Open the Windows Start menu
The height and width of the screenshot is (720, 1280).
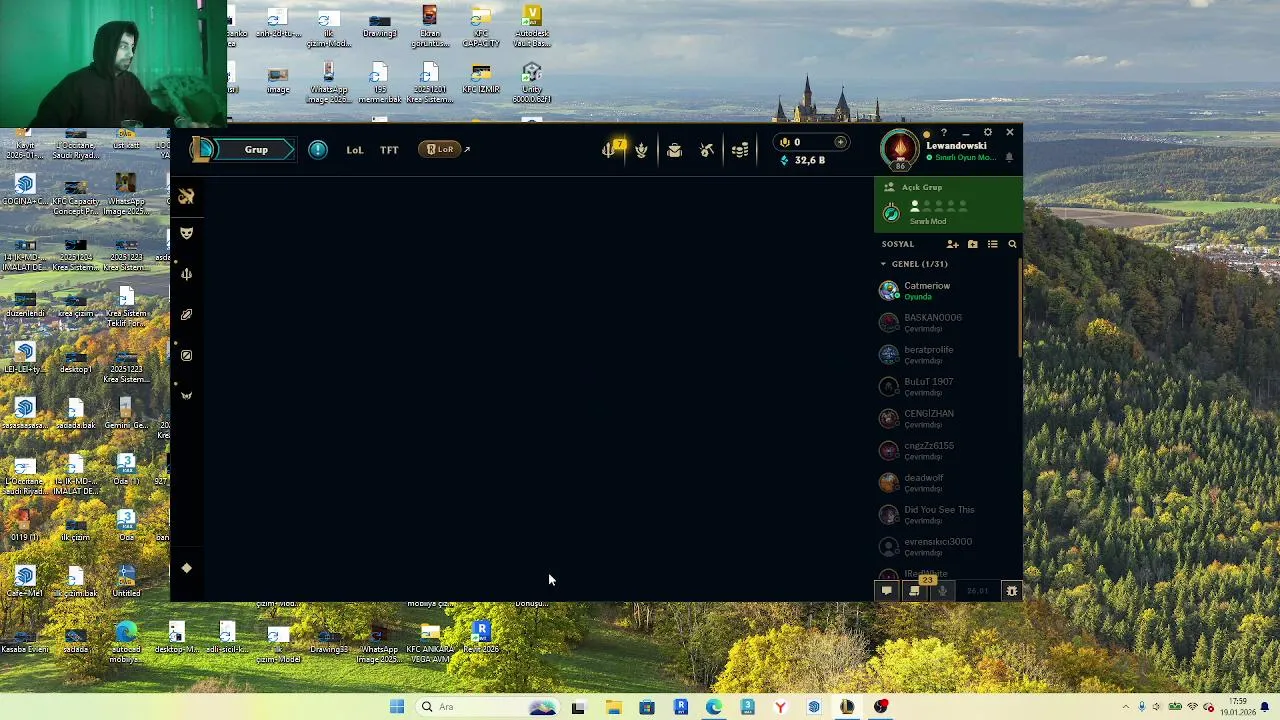[397, 707]
